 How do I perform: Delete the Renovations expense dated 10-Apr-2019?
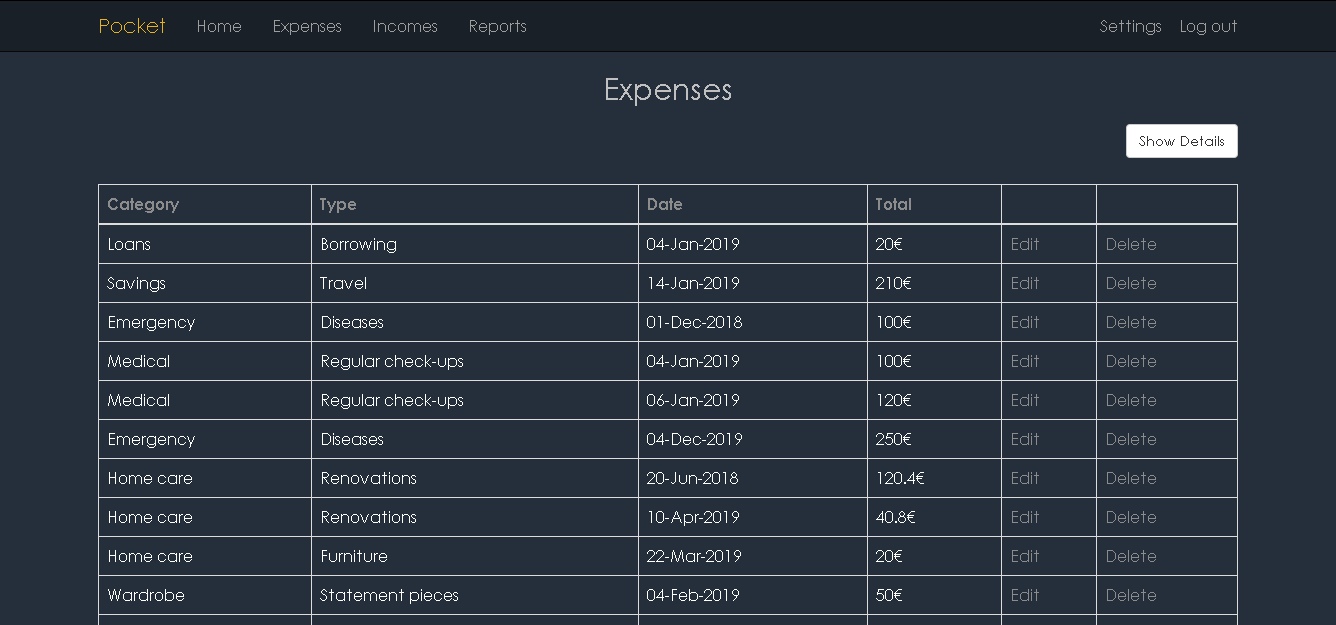click(1131, 517)
